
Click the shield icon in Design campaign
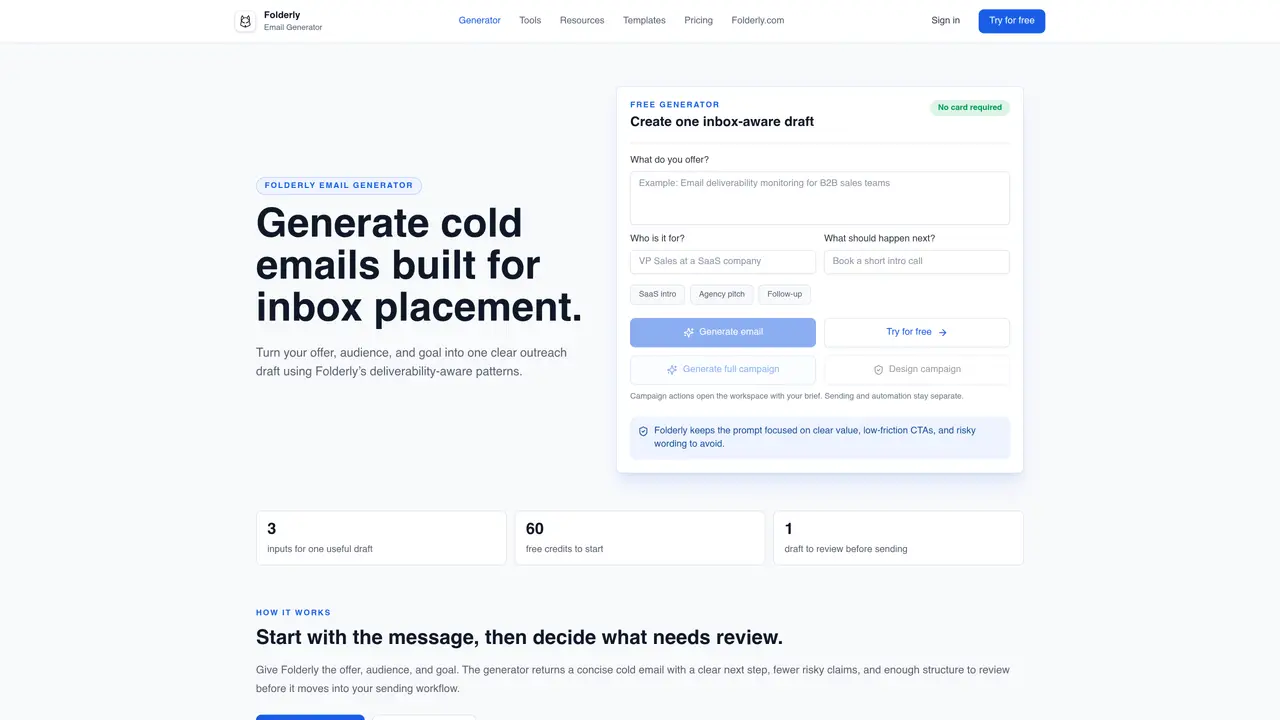coord(879,370)
